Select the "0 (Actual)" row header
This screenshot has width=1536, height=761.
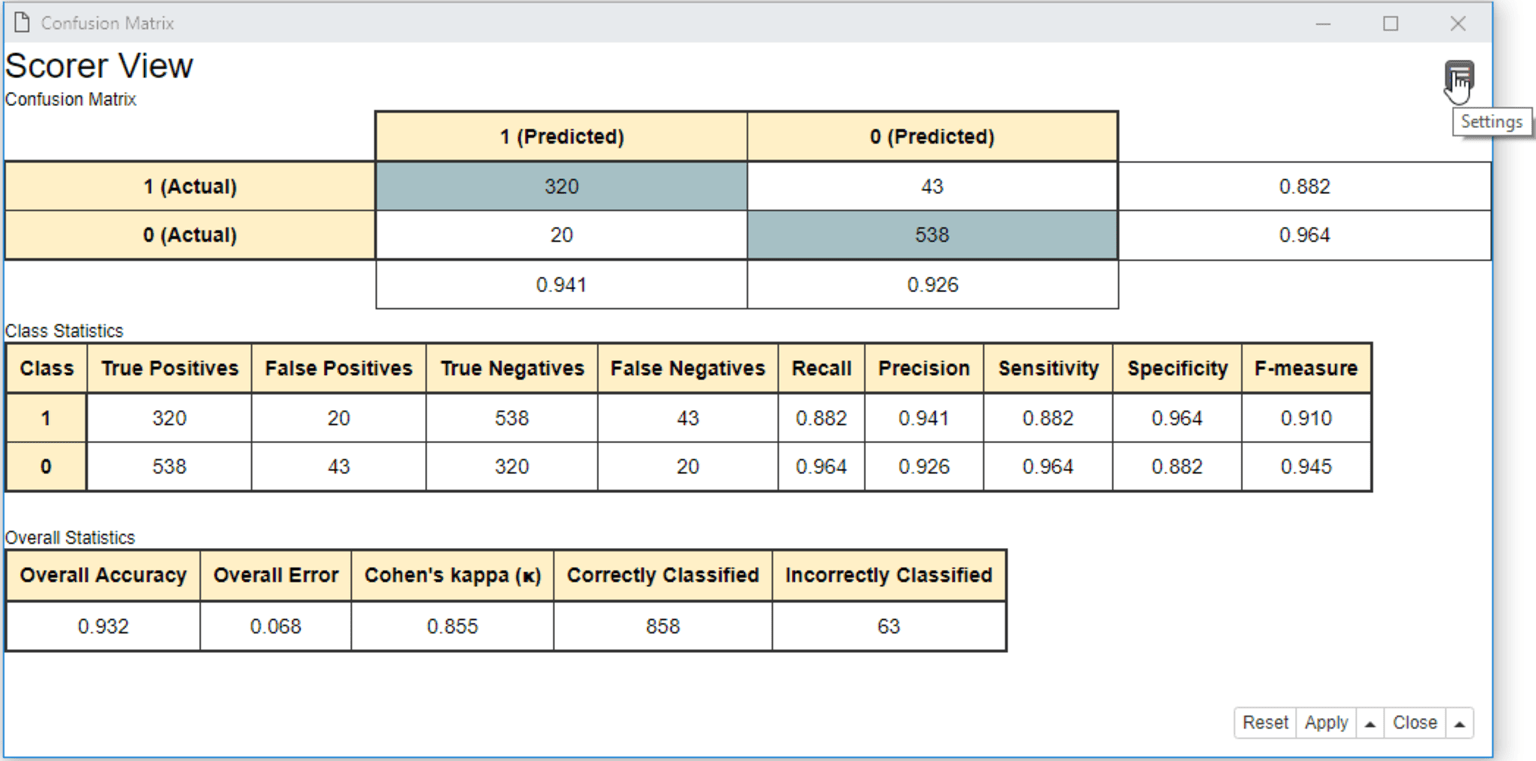190,235
